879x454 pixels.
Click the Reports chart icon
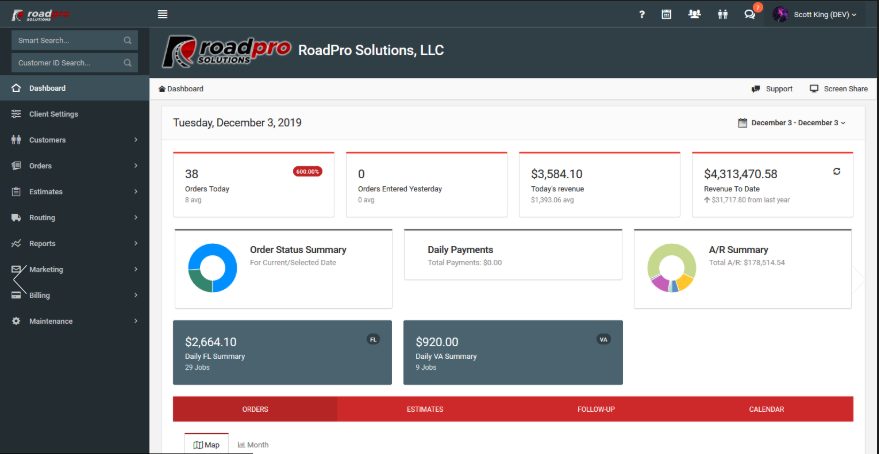(x=16, y=243)
